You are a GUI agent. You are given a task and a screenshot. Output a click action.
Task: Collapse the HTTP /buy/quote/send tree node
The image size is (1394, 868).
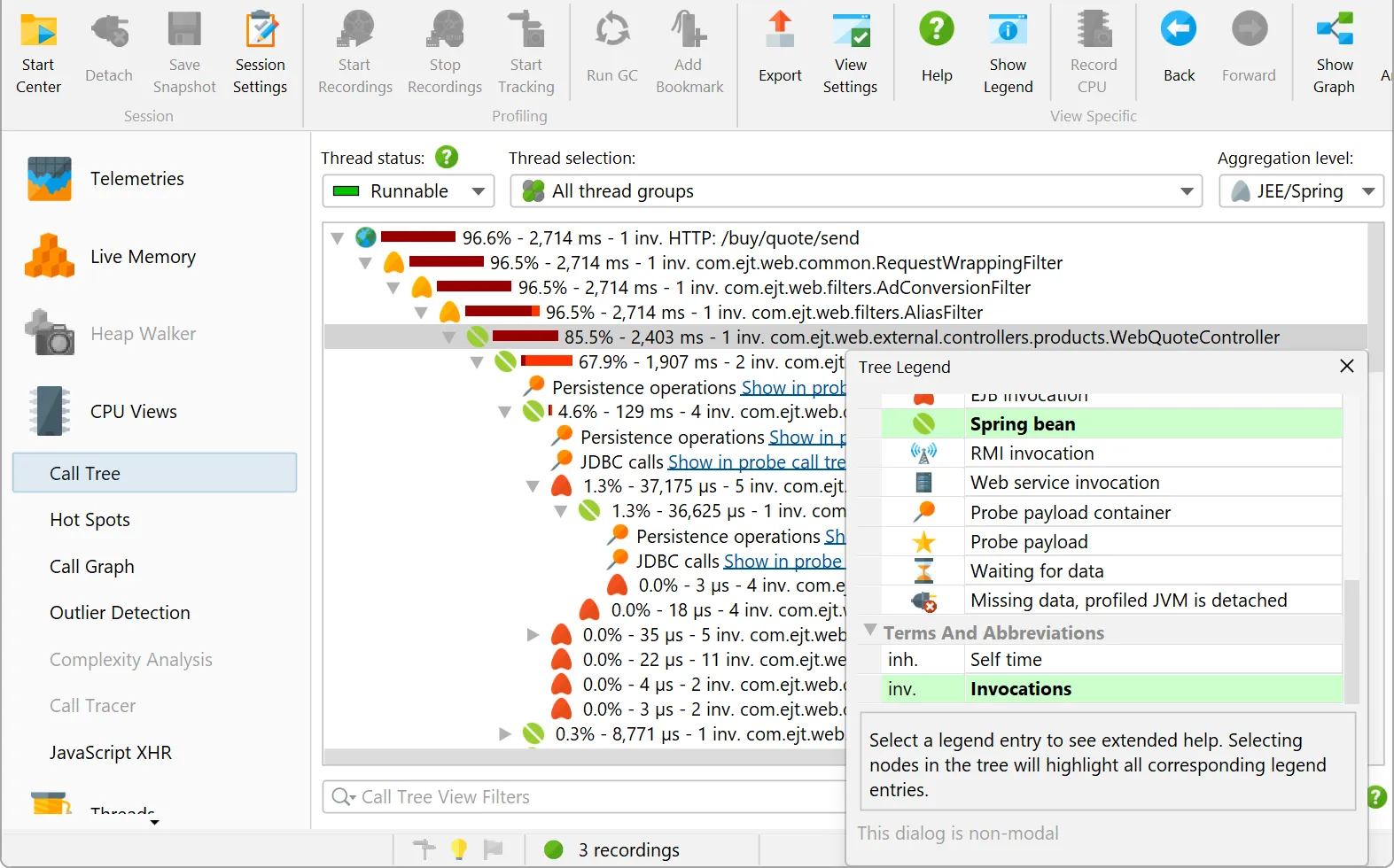(337, 238)
